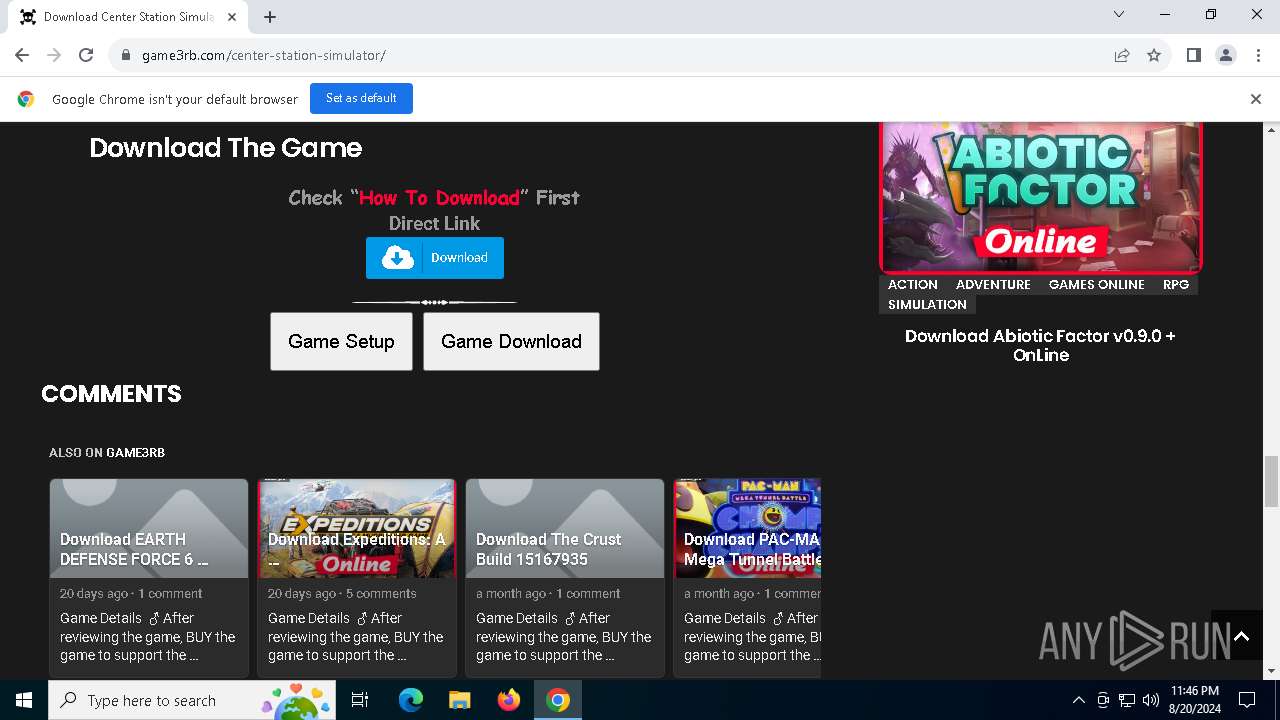Select the GAMES ONLINE category tag
The image size is (1280, 720).
point(1096,284)
